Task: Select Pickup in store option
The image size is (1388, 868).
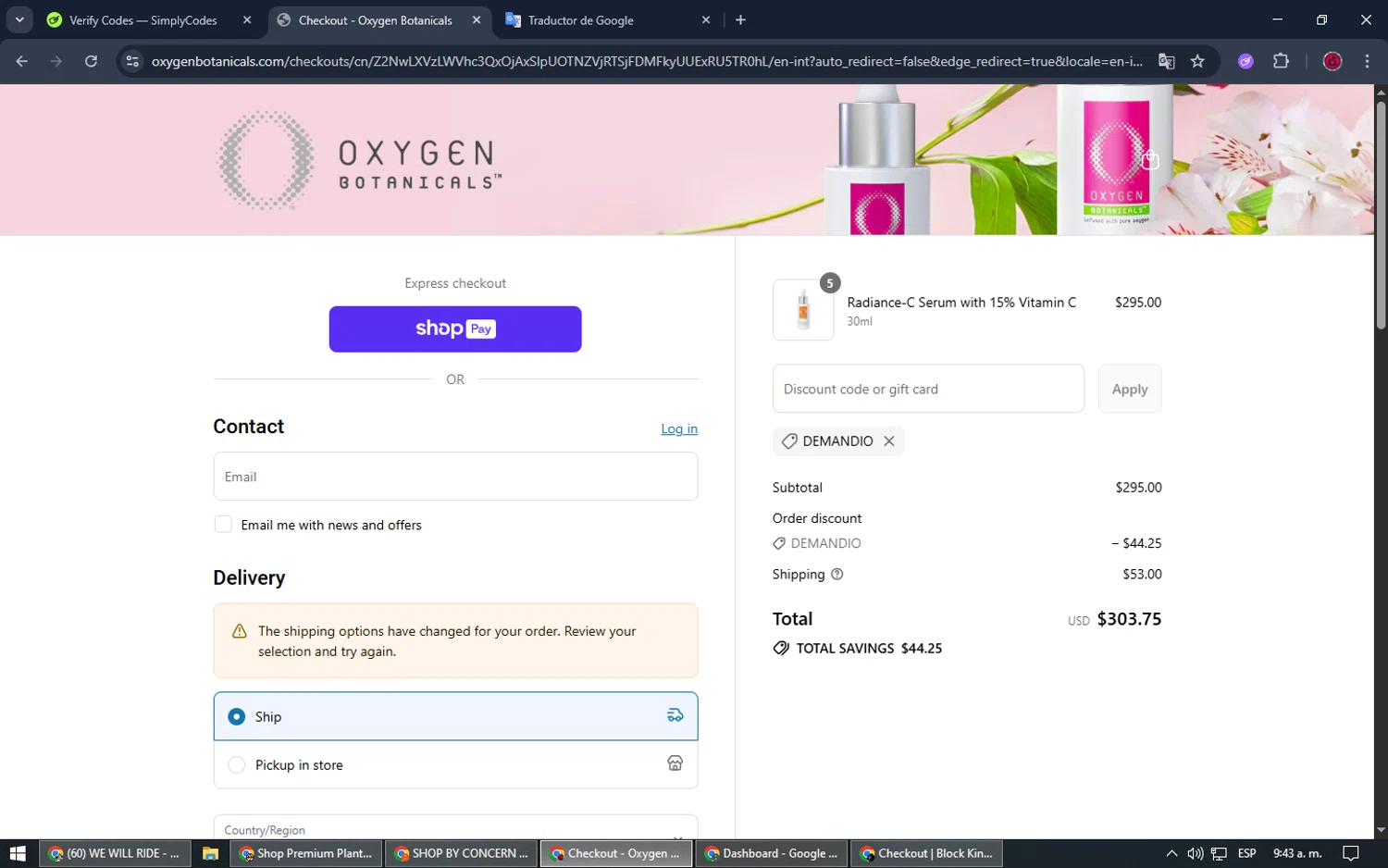Action: tap(455, 764)
